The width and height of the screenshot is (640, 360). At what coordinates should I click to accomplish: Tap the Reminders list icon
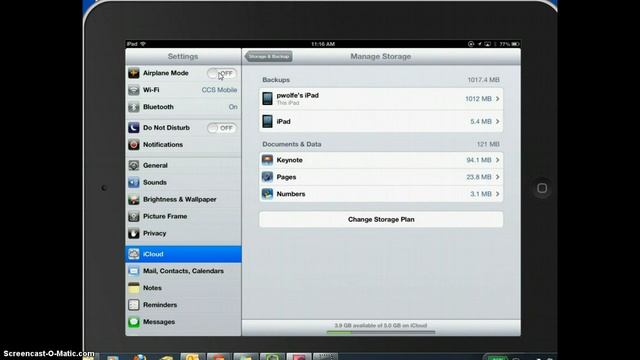pos(133,305)
